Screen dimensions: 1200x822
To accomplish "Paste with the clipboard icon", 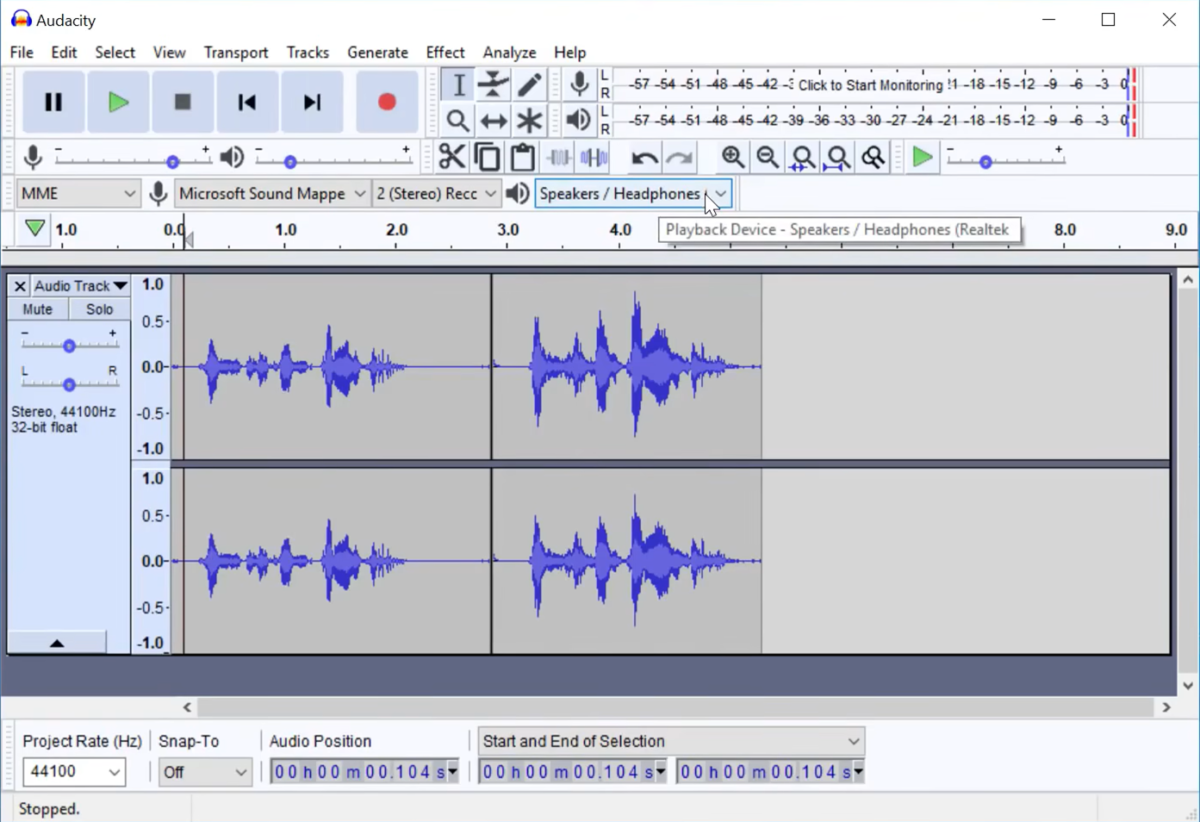I will click(x=522, y=157).
